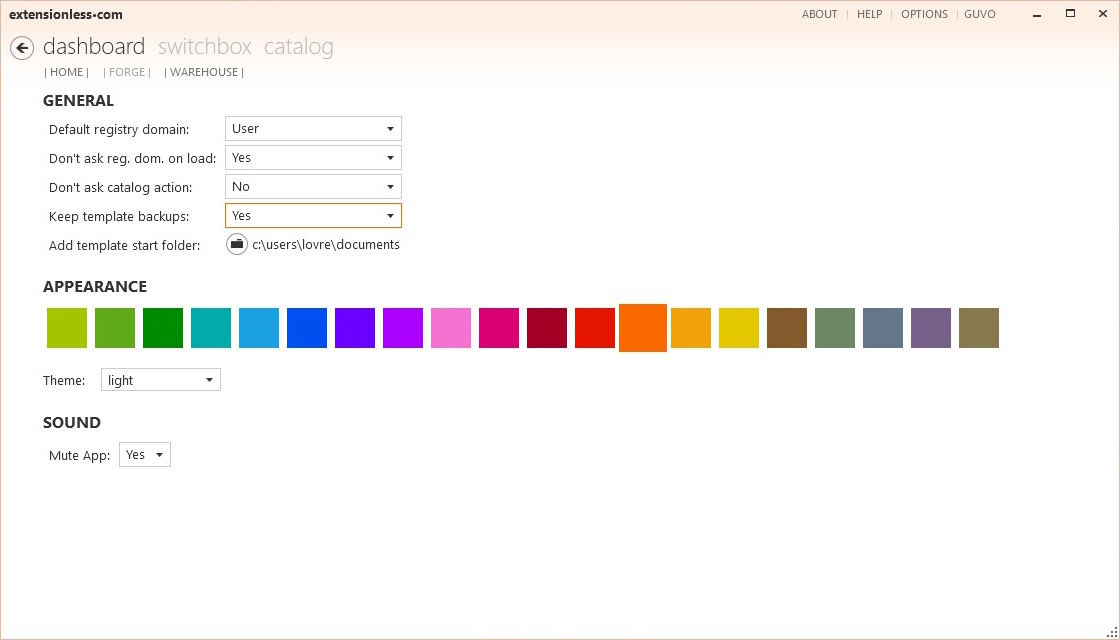Click the GUVO menu item
This screenshot has height=640, width=1120.
point(979,14)
